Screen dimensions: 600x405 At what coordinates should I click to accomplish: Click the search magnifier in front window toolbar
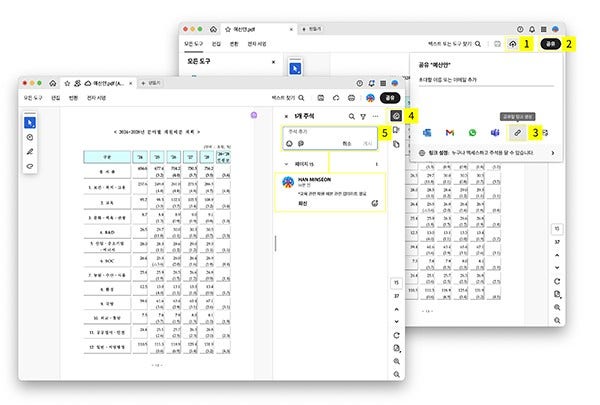point(302,98)
